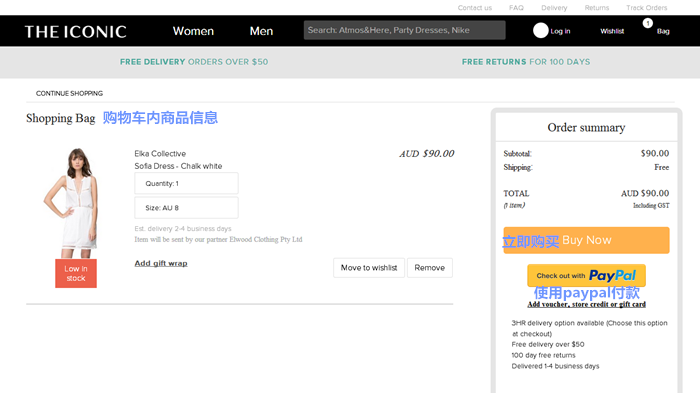
Task: Click the Add gift wrap link
Action: coord(161,263)
